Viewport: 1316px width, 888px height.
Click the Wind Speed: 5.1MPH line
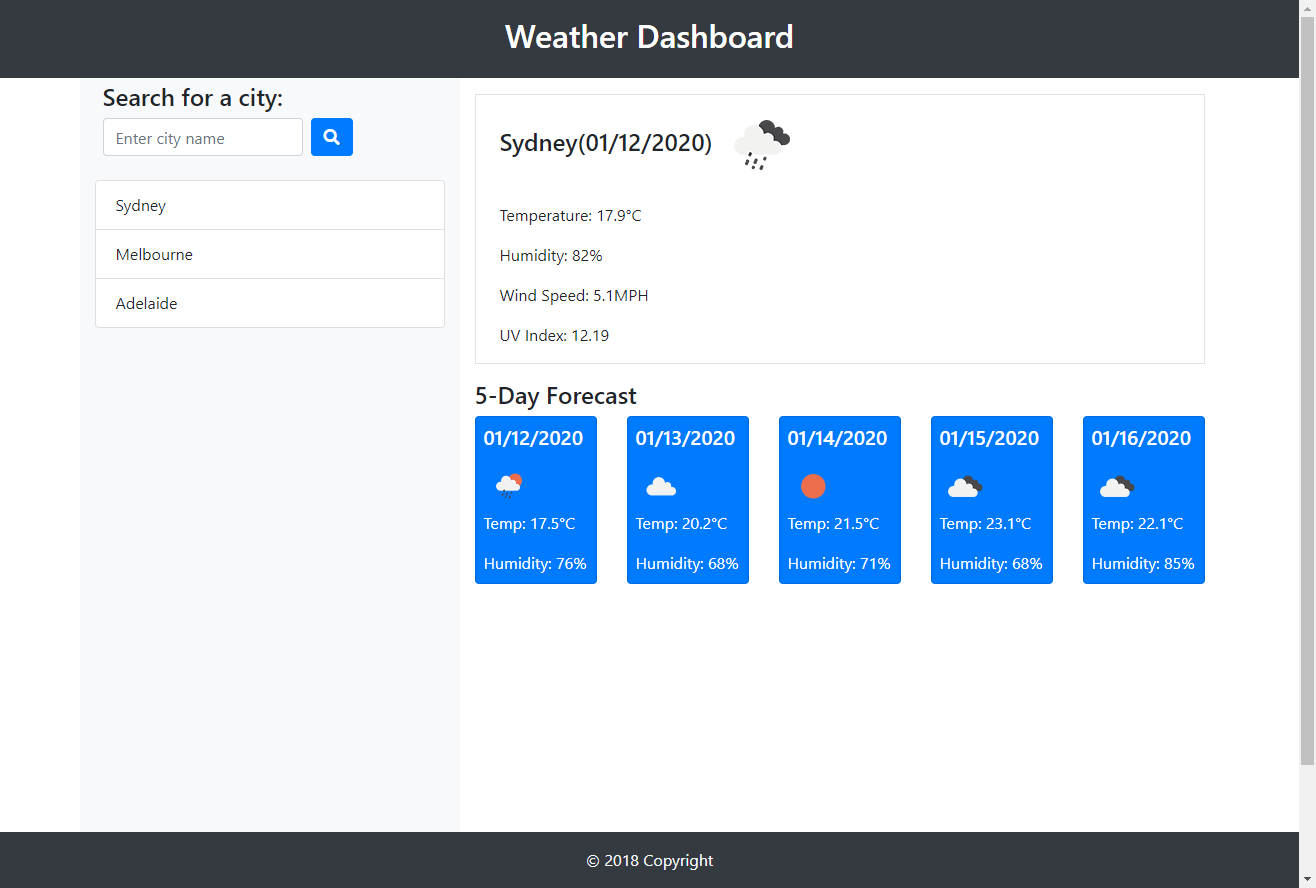pyautogui.click(x=574, y=295)
